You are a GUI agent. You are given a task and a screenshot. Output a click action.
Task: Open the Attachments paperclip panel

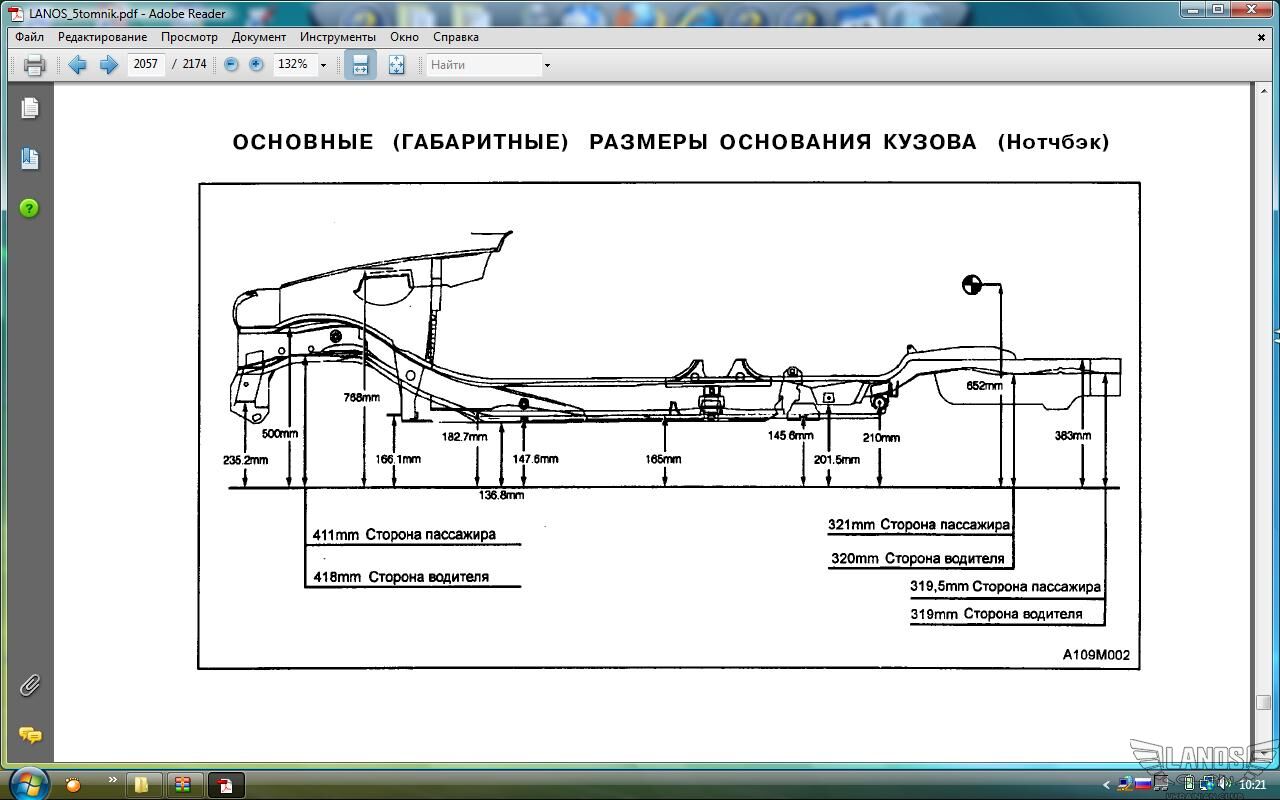point(29,685)
